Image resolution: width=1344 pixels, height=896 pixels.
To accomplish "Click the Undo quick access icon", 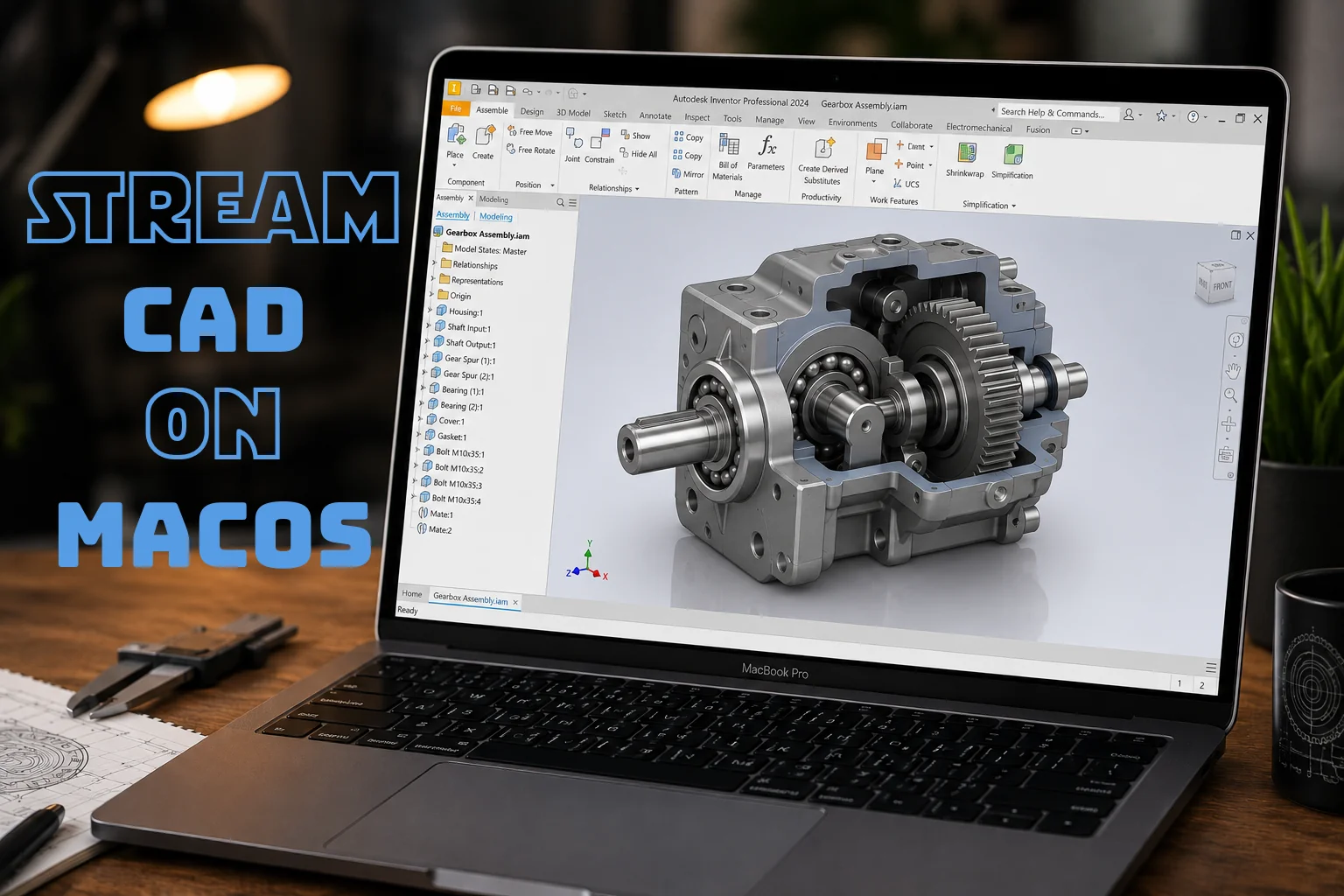I will [x=528, y=91].
